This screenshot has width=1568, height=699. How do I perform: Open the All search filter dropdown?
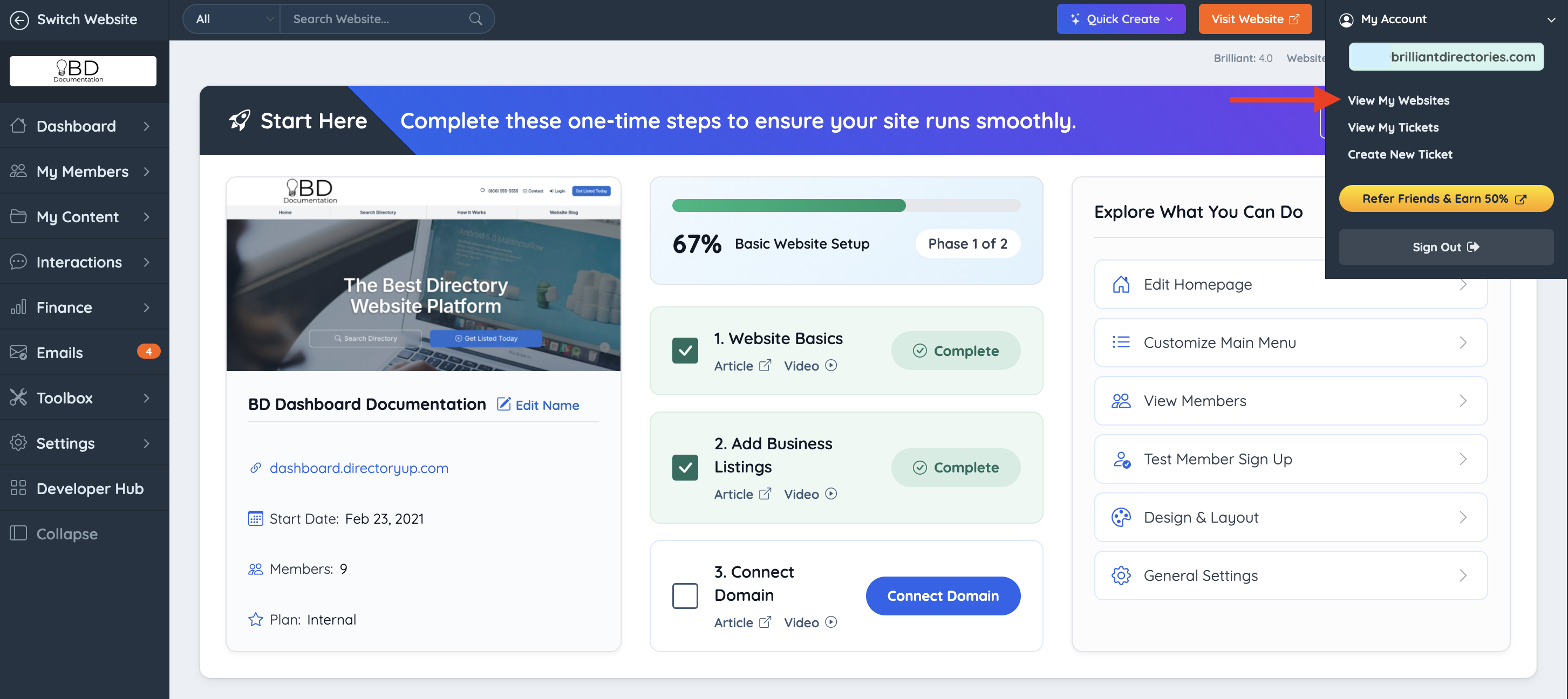(x=233, y=19)
